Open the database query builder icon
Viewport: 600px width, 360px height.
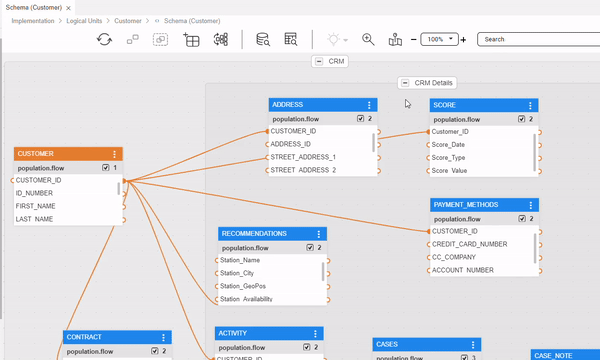263,39
